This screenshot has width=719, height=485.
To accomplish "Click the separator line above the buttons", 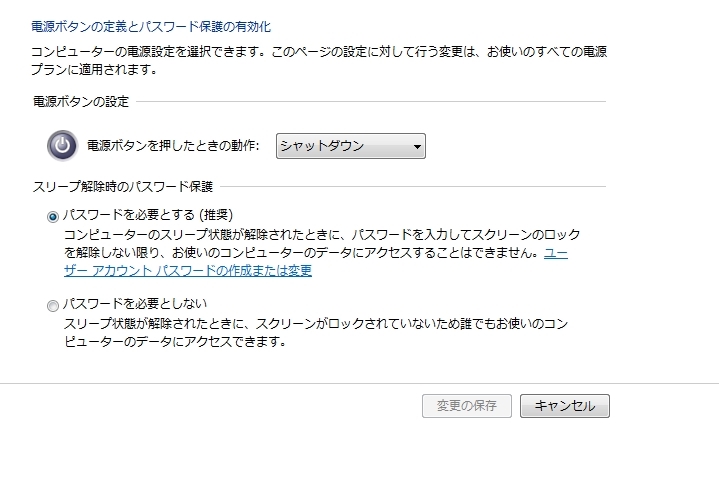I will (359, 383).
